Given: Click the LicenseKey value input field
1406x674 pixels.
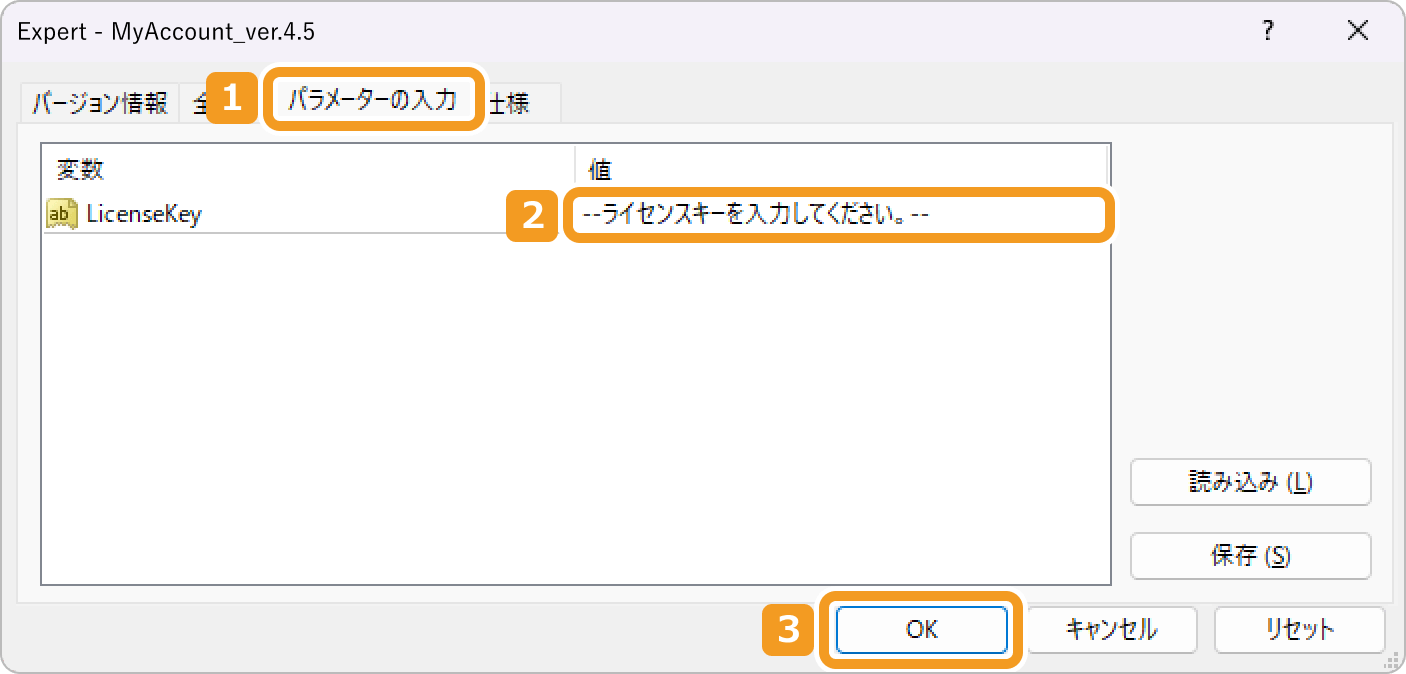Looking at the screenshot, I should [x=840, y=214].
